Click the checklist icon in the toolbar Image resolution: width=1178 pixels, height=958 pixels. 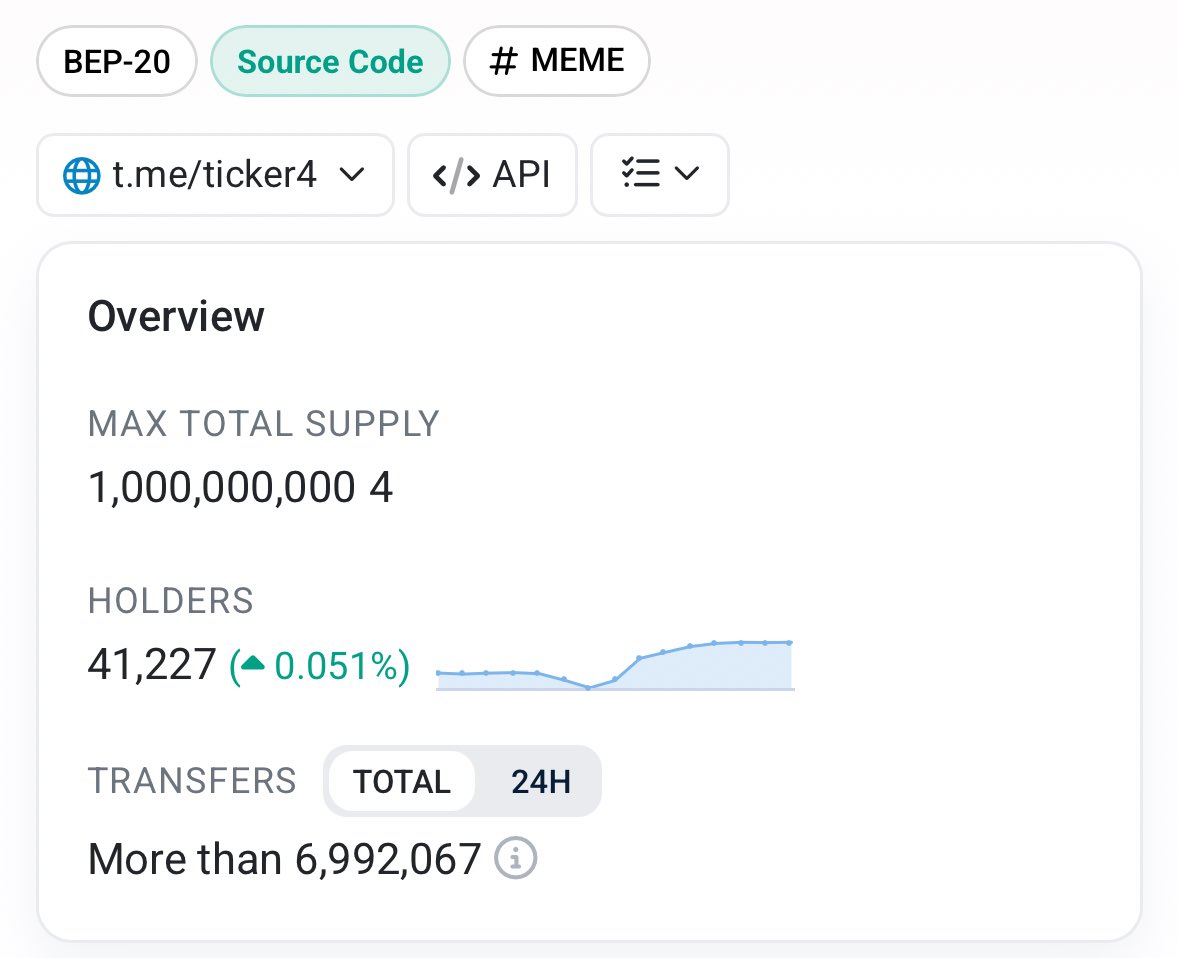click(x=637, y=174)
